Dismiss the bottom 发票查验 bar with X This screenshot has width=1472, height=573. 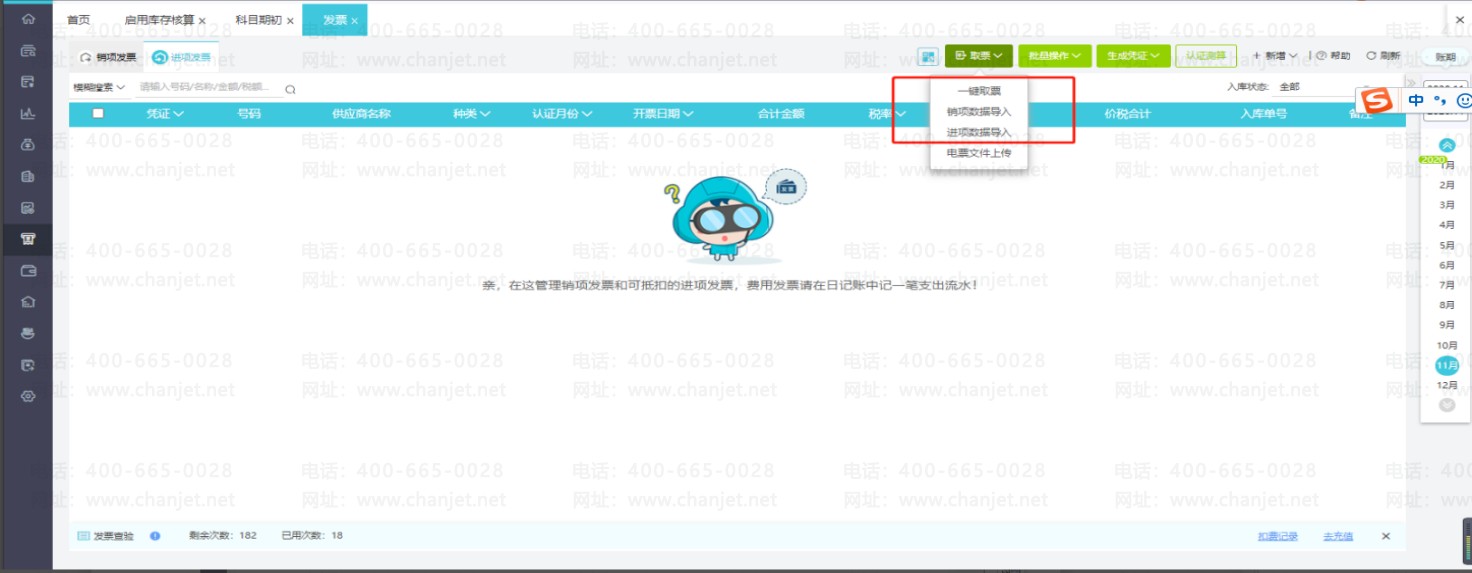coord(1386,536)
